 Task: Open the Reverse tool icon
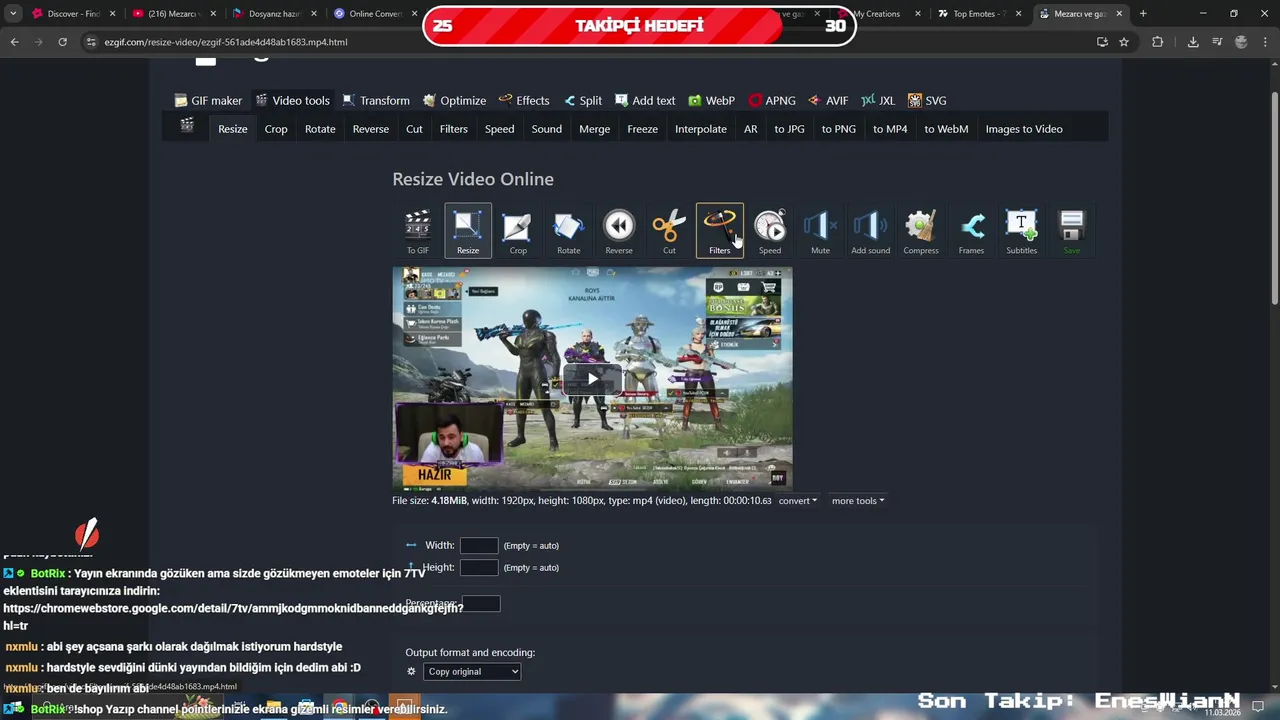coord(619,231)
